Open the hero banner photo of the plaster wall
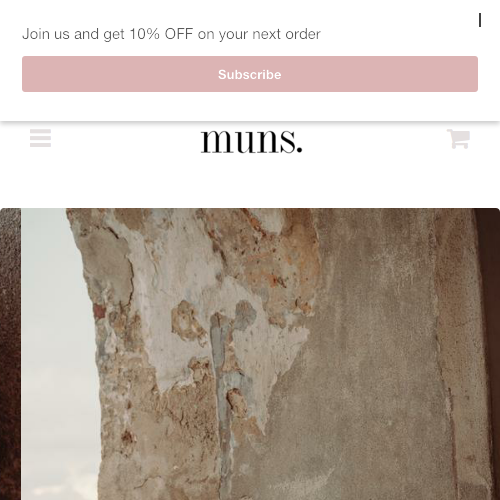Screen dimensions: 500x500 coord(250,354)
